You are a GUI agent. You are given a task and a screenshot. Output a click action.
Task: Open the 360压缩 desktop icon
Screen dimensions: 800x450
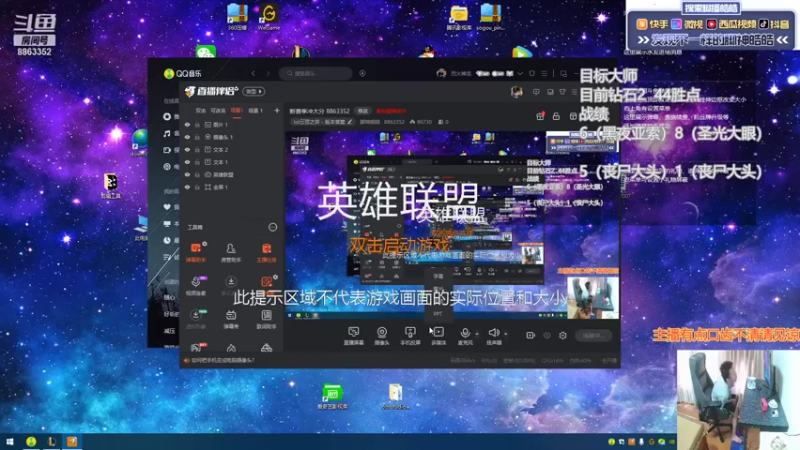click(237, 17)
